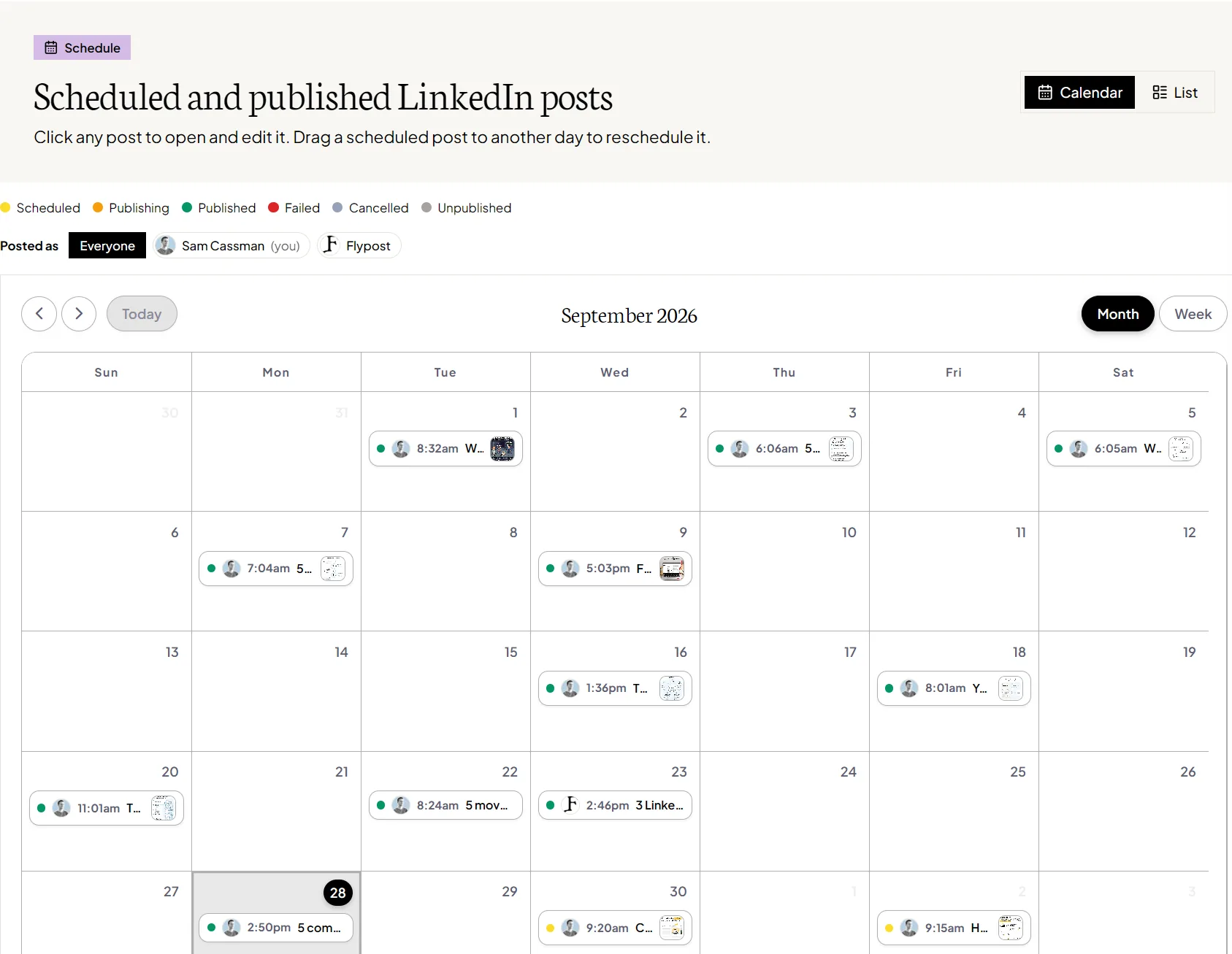The image size is (1232, 954).
Task: Click the calendar icon in Schedule badge
Action: click(51, 47)
